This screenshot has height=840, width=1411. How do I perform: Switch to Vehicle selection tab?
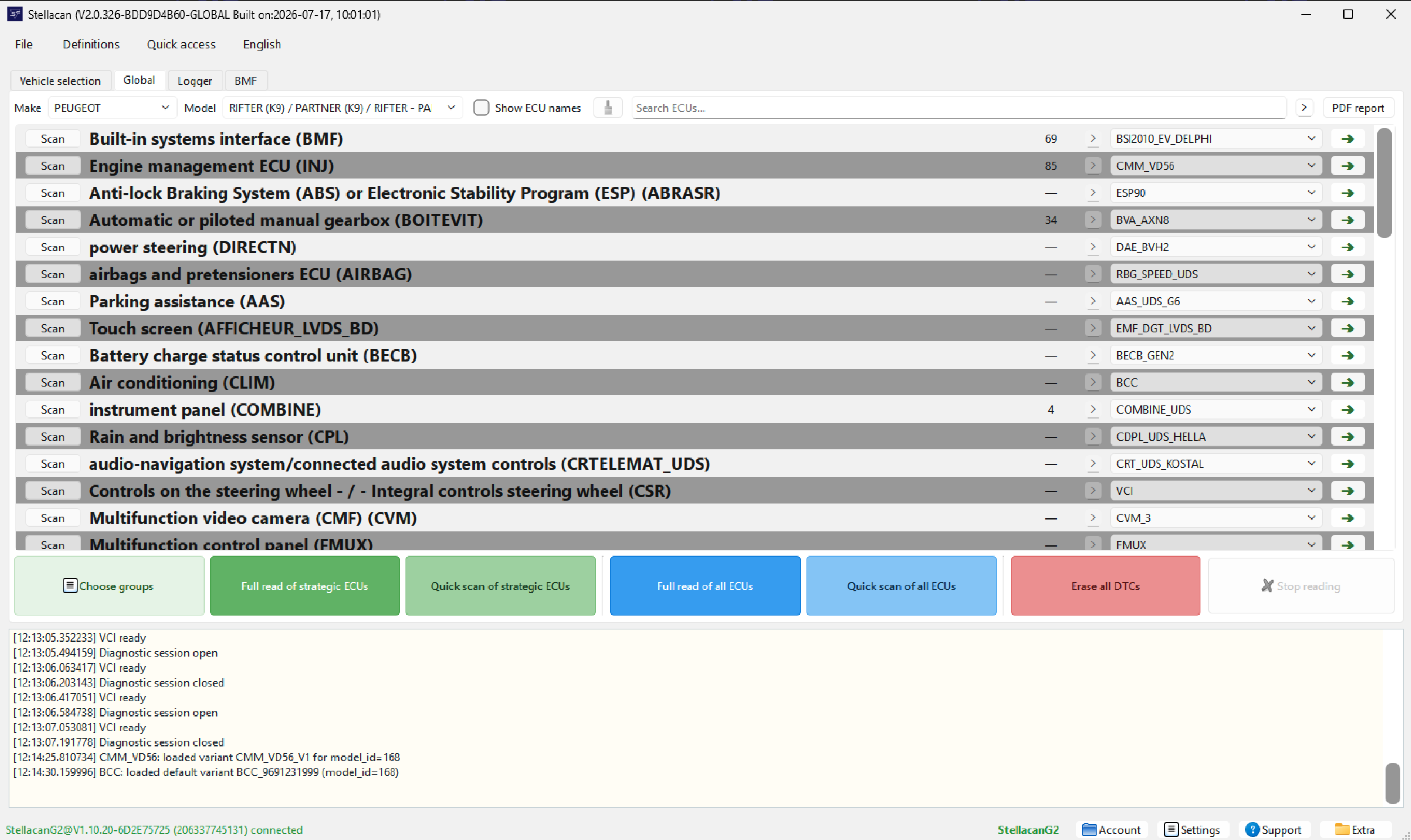tap(60, 80)
